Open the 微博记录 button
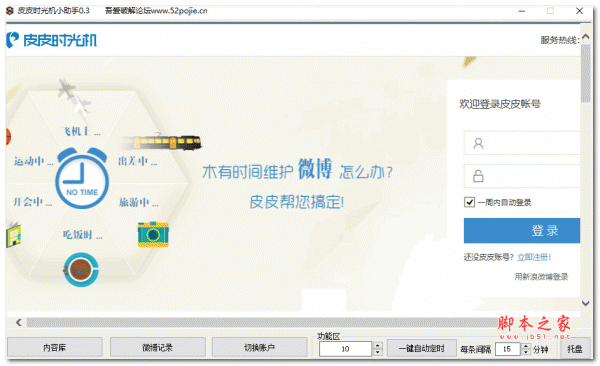 click(x=157, y=348)
